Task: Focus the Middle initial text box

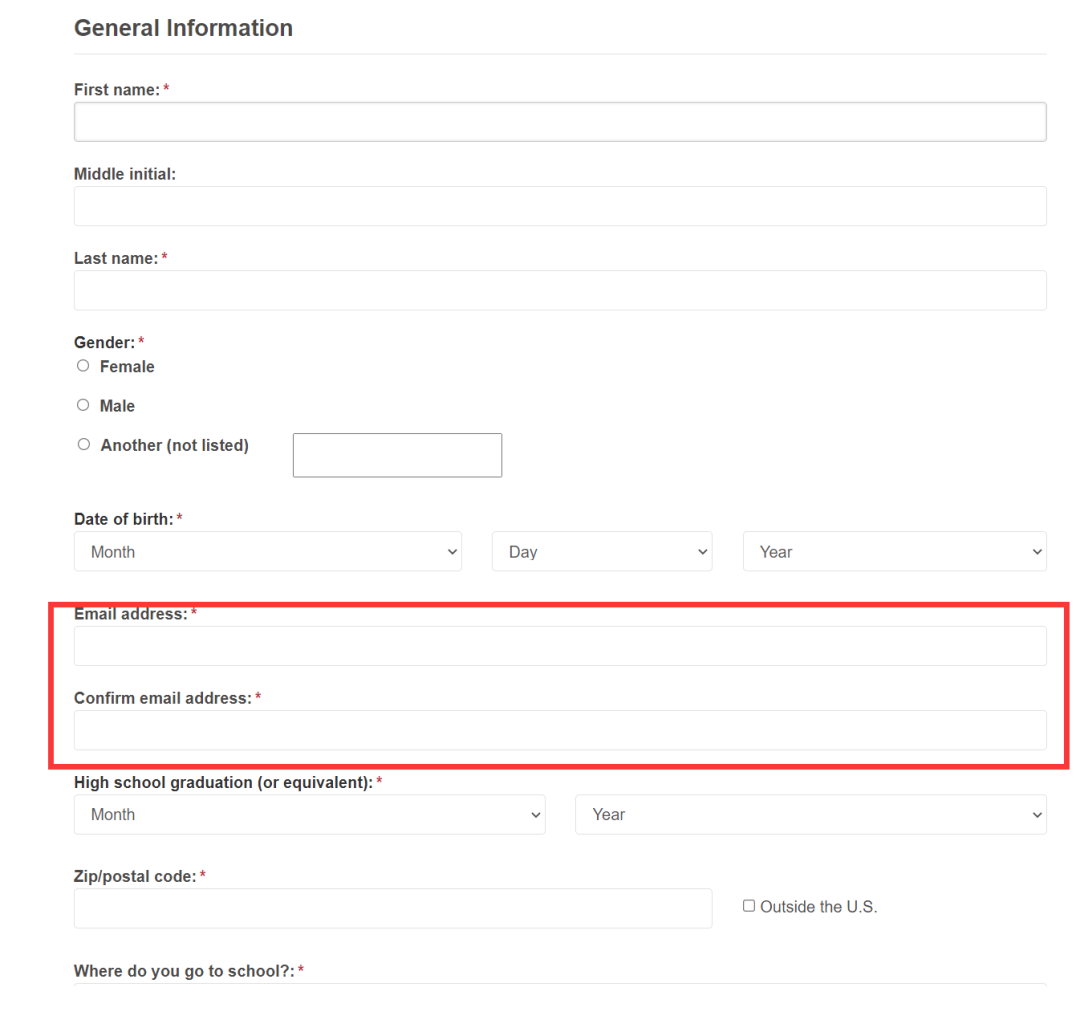Action: (x=560, y=206)
